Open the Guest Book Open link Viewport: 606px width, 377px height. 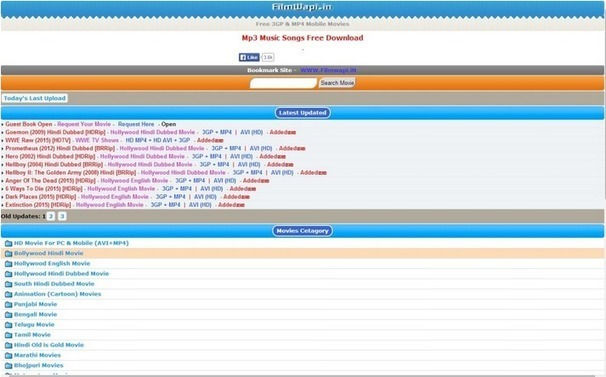[x=29, y=124]
